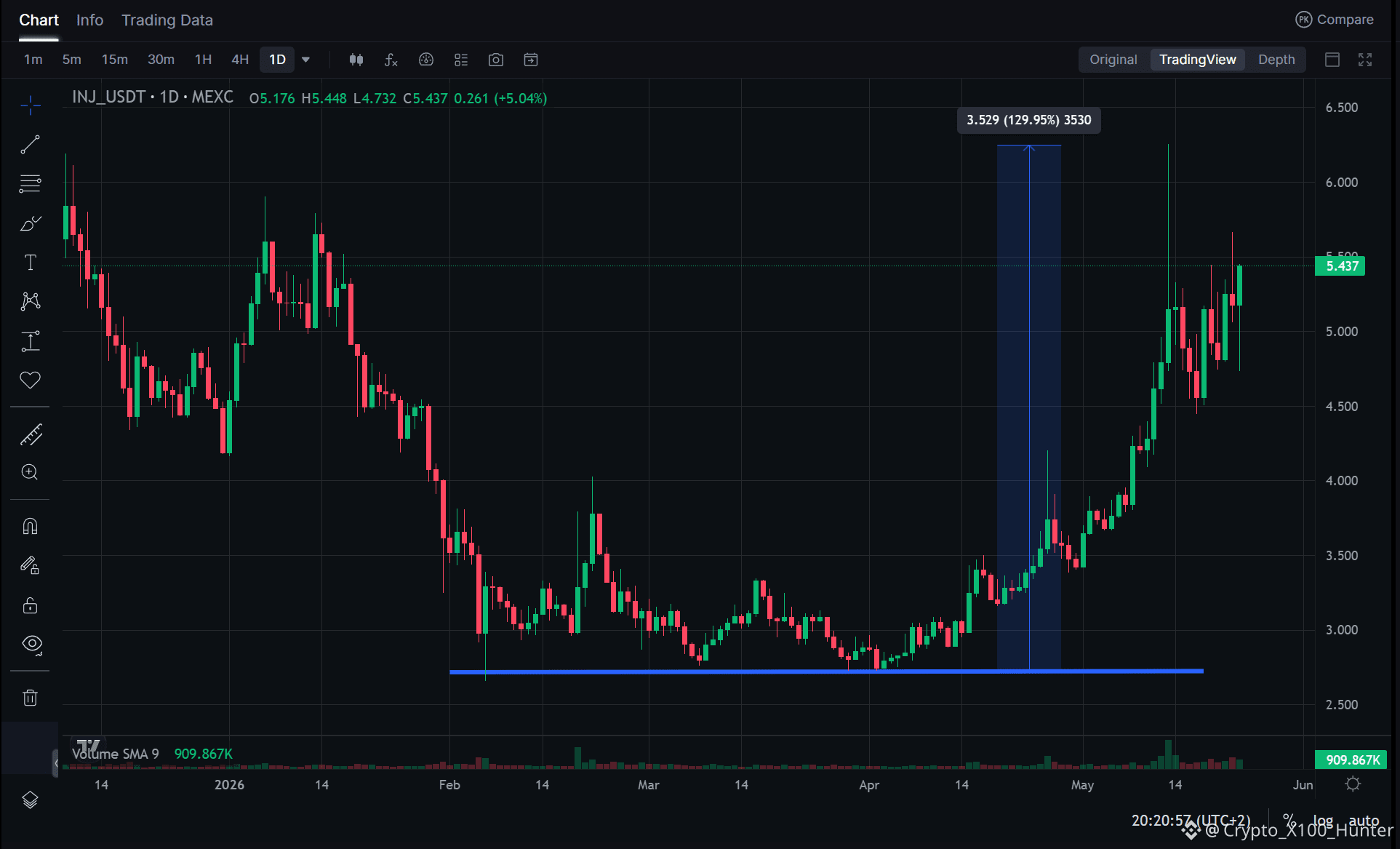Select the text annotation tool
The width and height of the screenshot is (1400, 849).
coord(31,263)
